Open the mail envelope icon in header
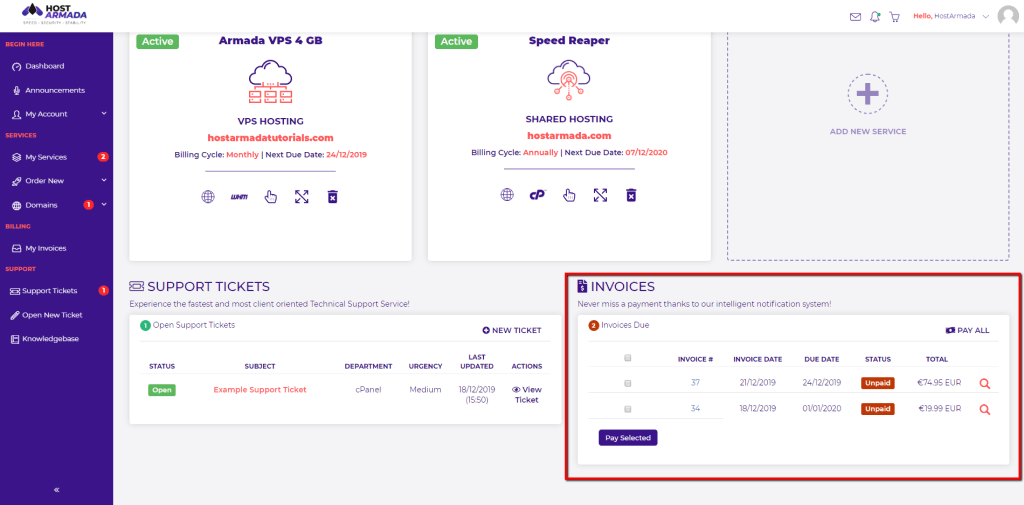 (855, 17)
